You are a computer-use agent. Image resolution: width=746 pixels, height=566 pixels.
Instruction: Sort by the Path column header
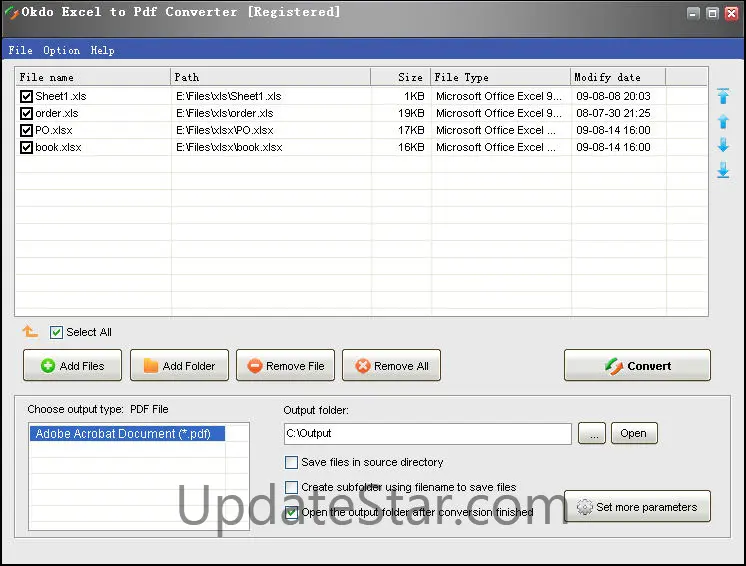pos(270,77)
